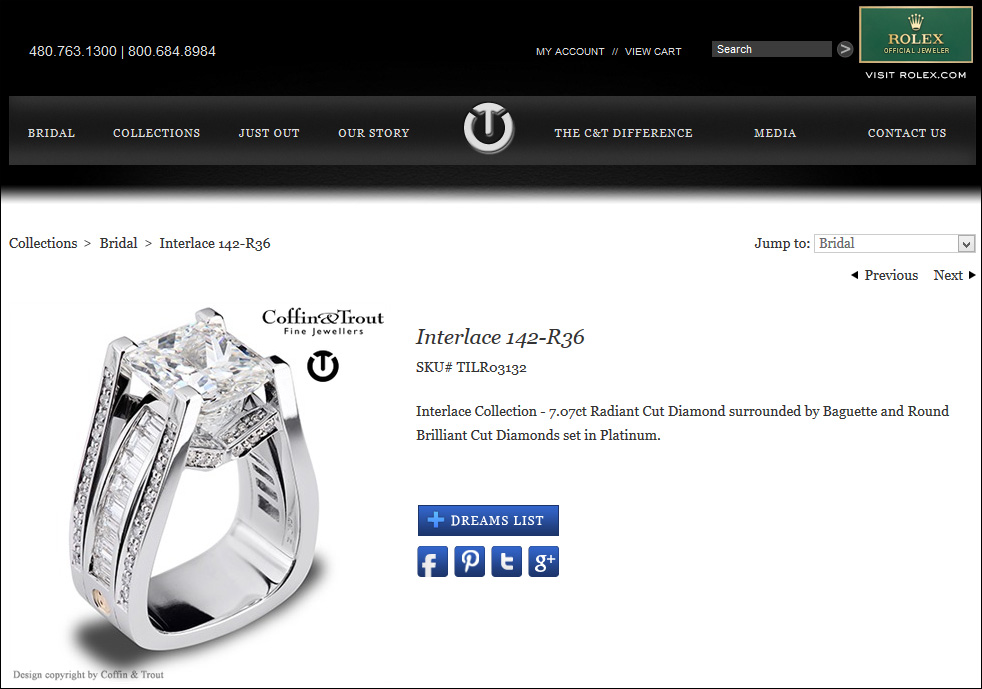
Task: Open the Collections navigation menu
Action: (157, 133)
